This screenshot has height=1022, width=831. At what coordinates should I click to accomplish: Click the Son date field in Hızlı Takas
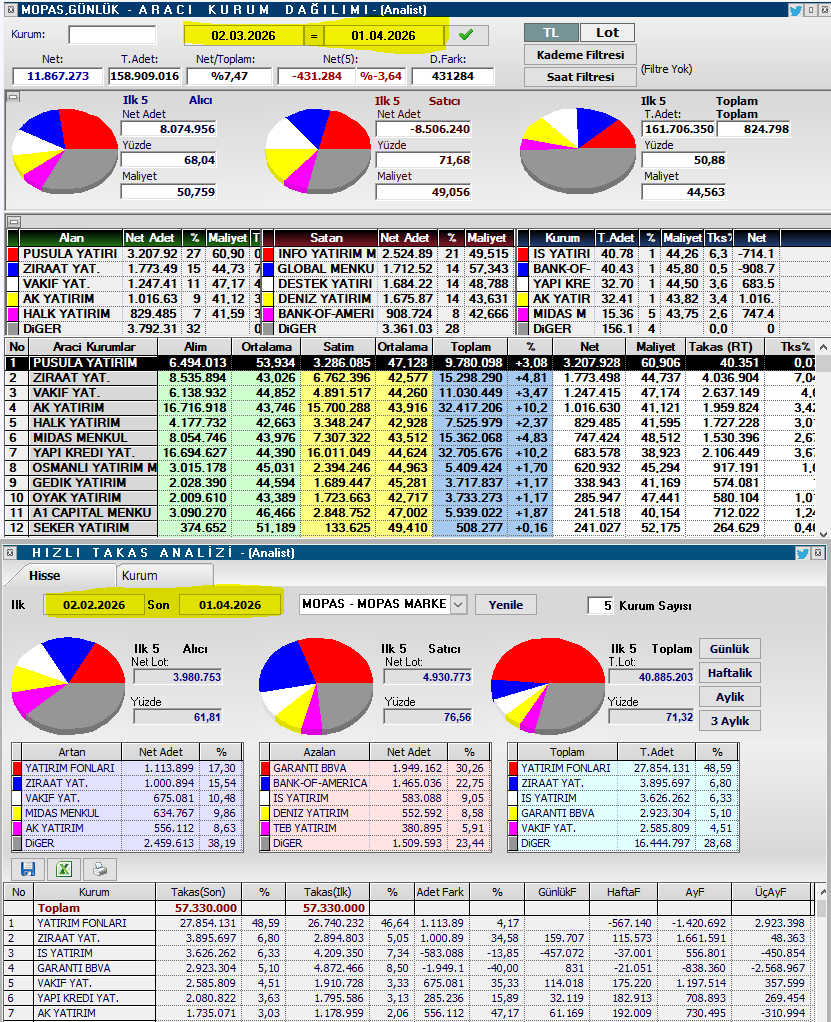coord(229,604)
